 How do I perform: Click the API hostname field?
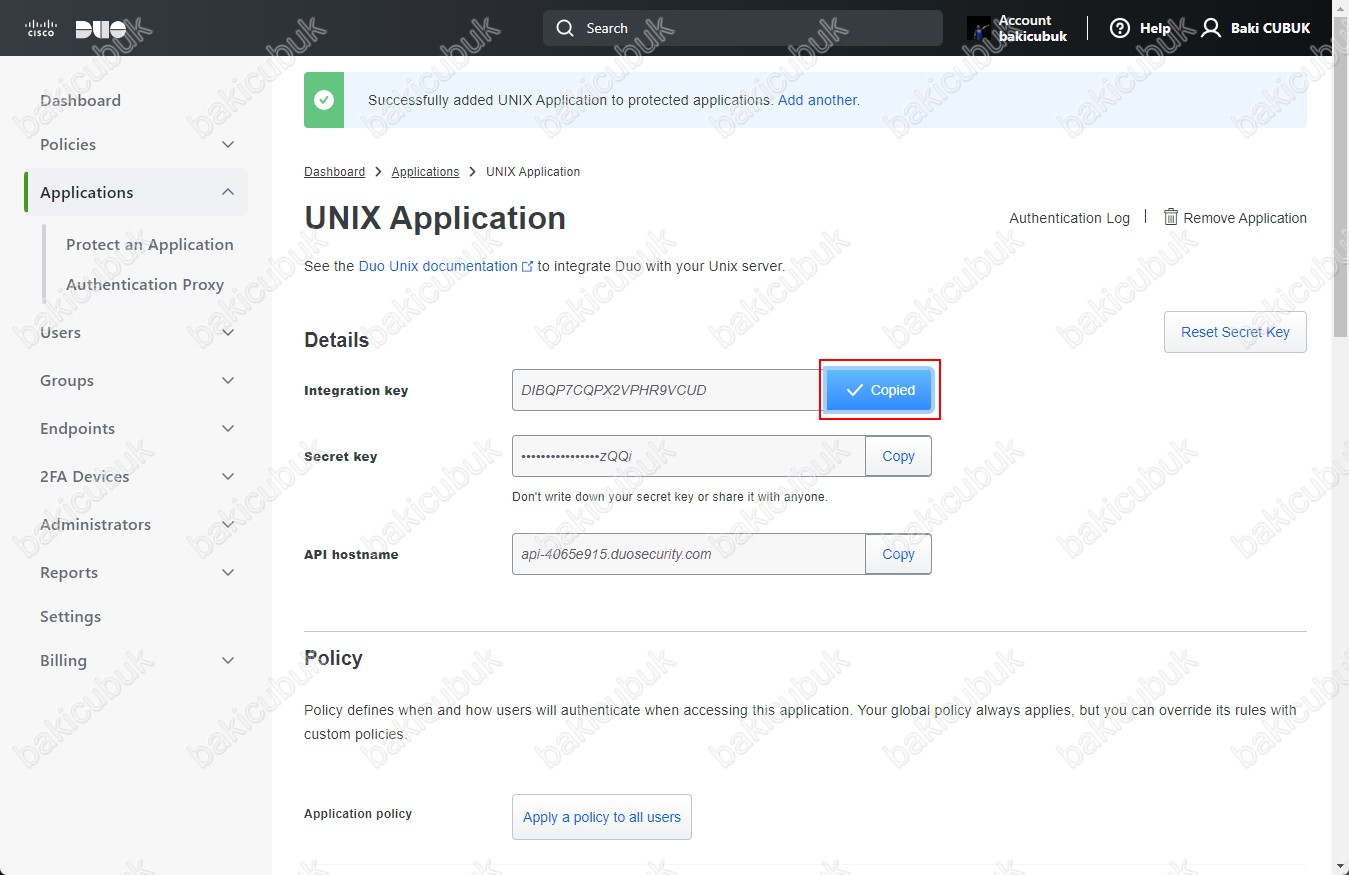coord(689,554)
